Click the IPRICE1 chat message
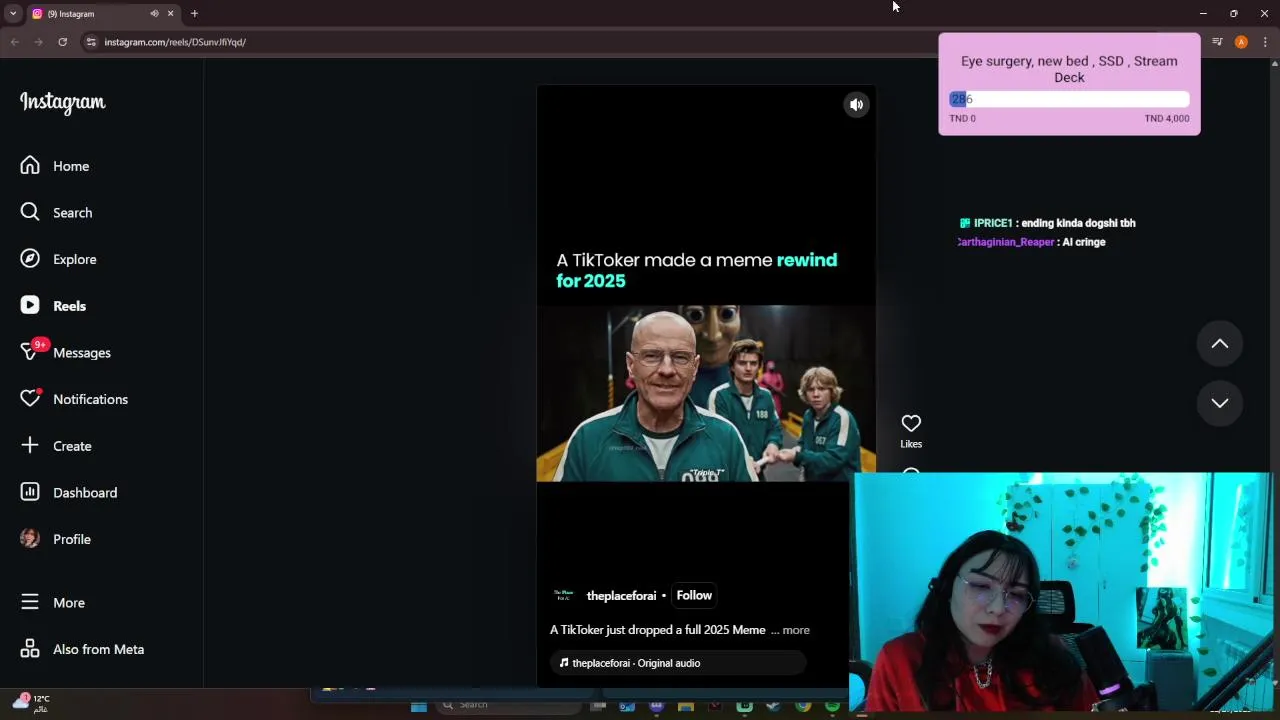The height and width of the screenshot is (720, 1280). point(1047,223)
